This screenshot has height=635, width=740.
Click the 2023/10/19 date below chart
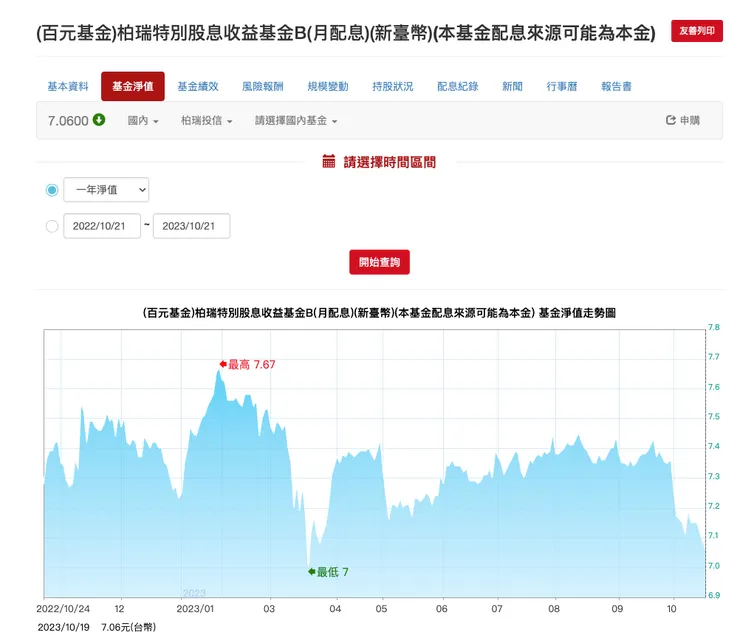(63, 627)
